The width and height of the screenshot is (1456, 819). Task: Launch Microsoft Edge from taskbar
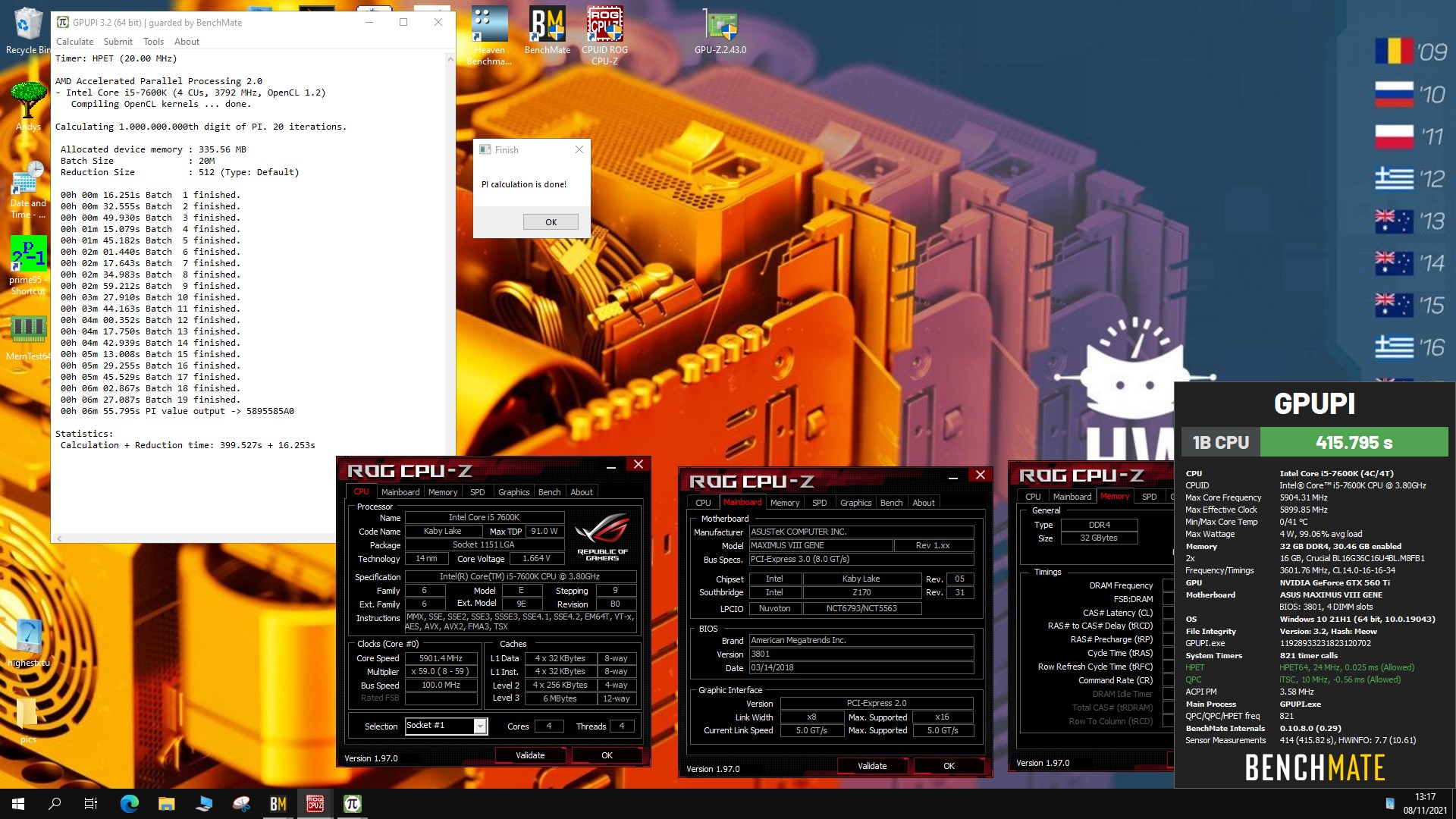point(129,804)
